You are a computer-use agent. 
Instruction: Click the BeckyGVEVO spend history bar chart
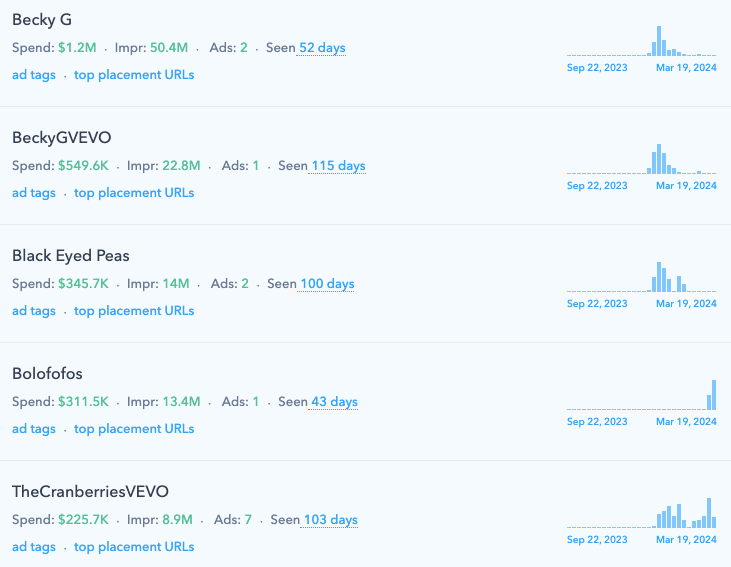(x=641, y=159)
